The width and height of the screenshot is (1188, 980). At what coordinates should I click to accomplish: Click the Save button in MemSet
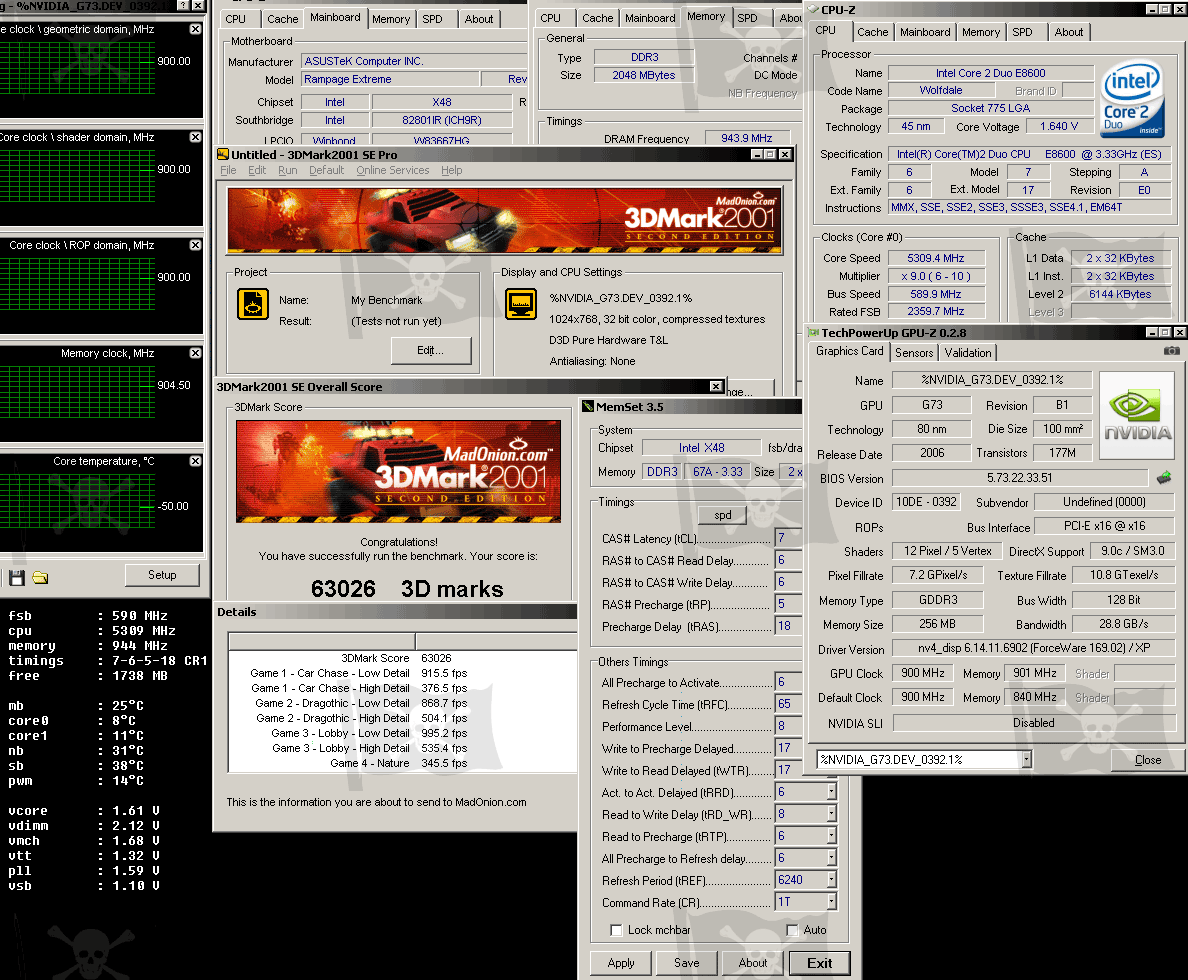(686, 963)
